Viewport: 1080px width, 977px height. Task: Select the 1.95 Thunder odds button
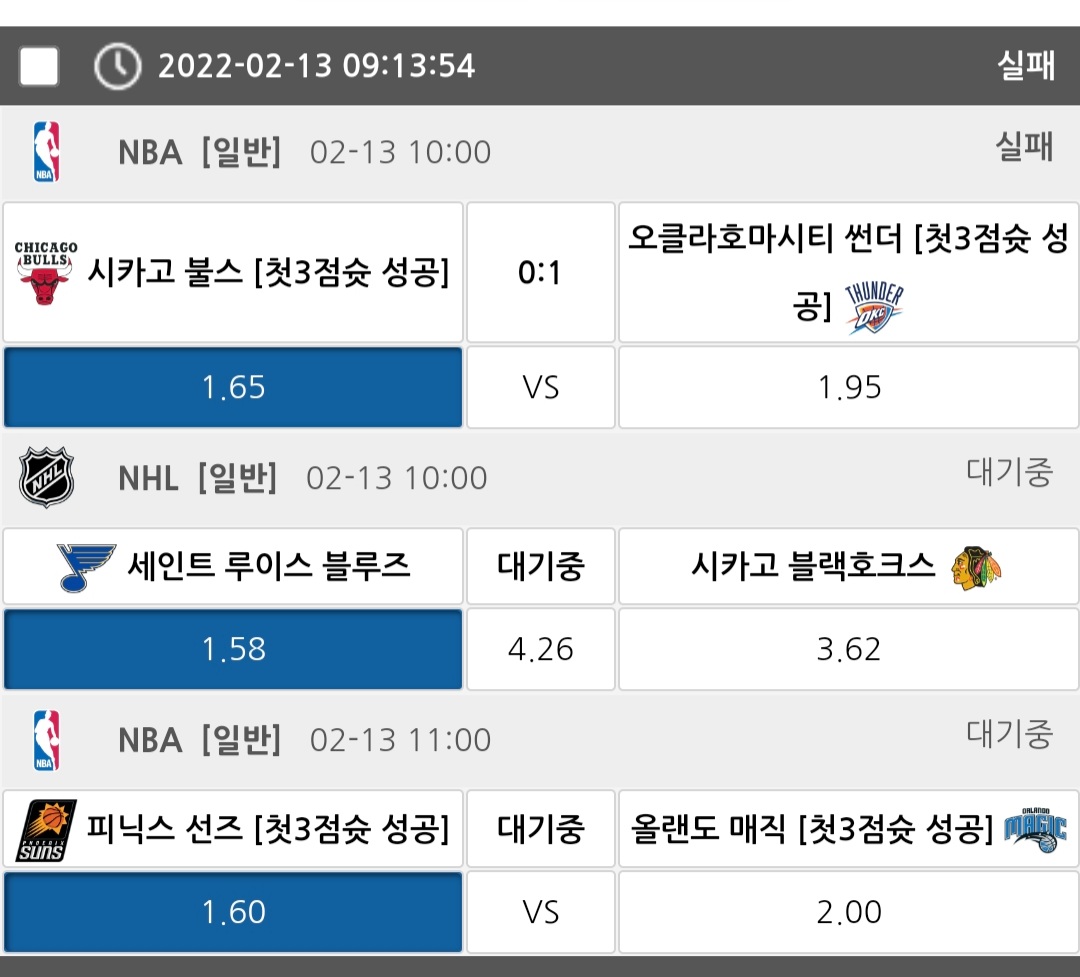pos(848,388)
